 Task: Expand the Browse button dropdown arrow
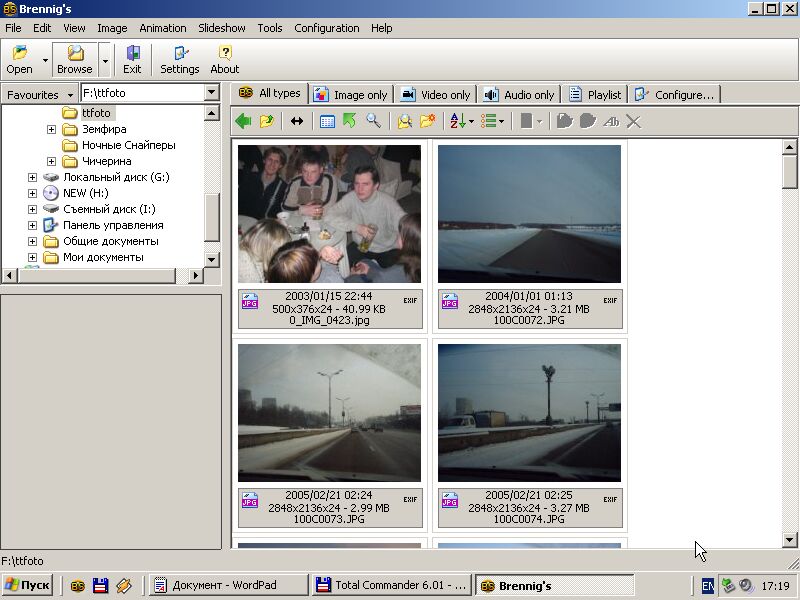coord(105,60)
